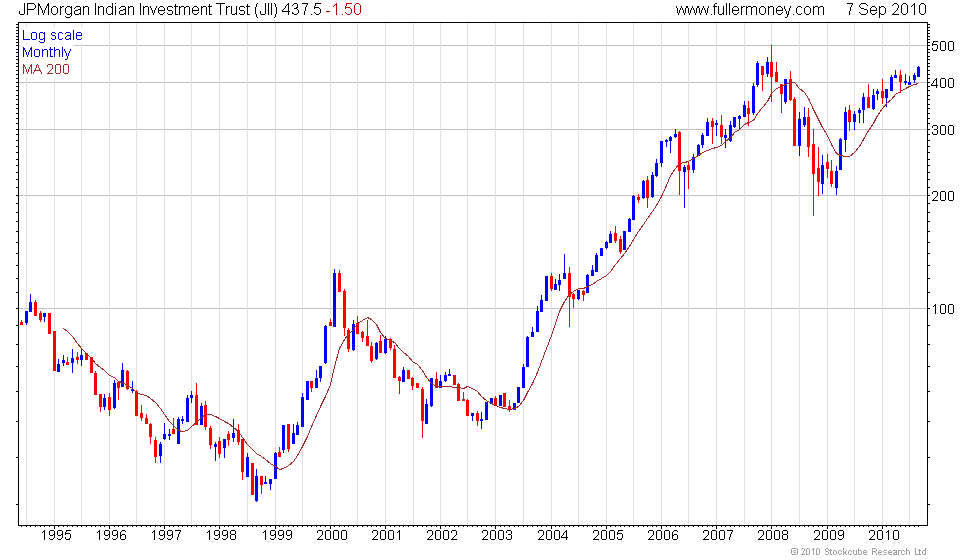Screen dimensions: 980x560
Task: Click the 1996 year label
Action: point(111,535)
